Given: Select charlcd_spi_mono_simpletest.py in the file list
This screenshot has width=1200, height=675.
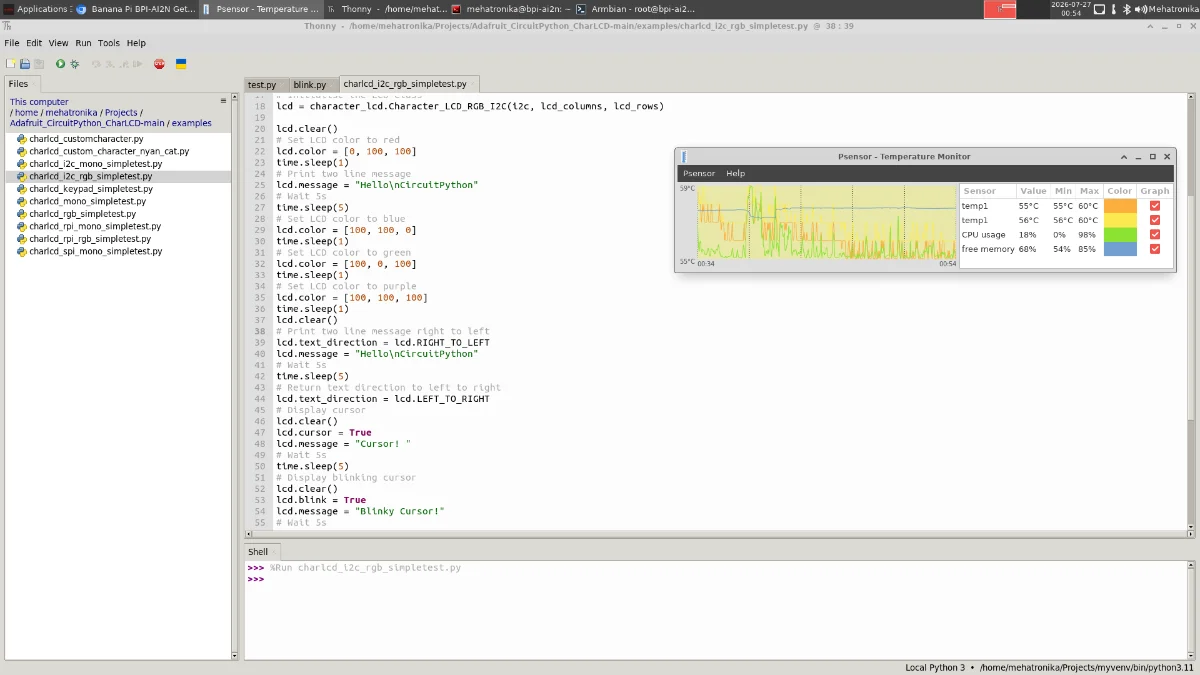Looking at the screenshot, I should coord(96,251).
